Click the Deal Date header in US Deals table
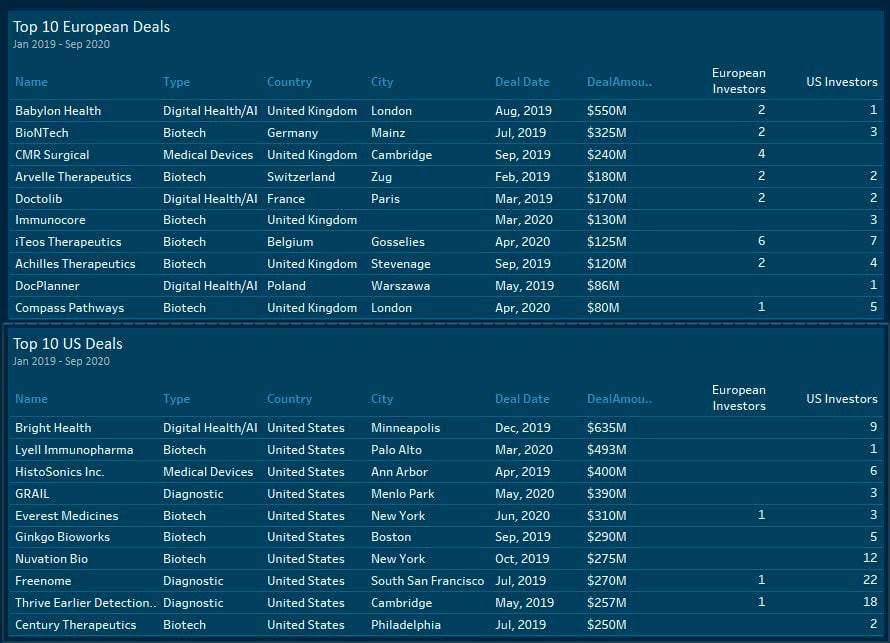890x643 pixels. (521, 399)
